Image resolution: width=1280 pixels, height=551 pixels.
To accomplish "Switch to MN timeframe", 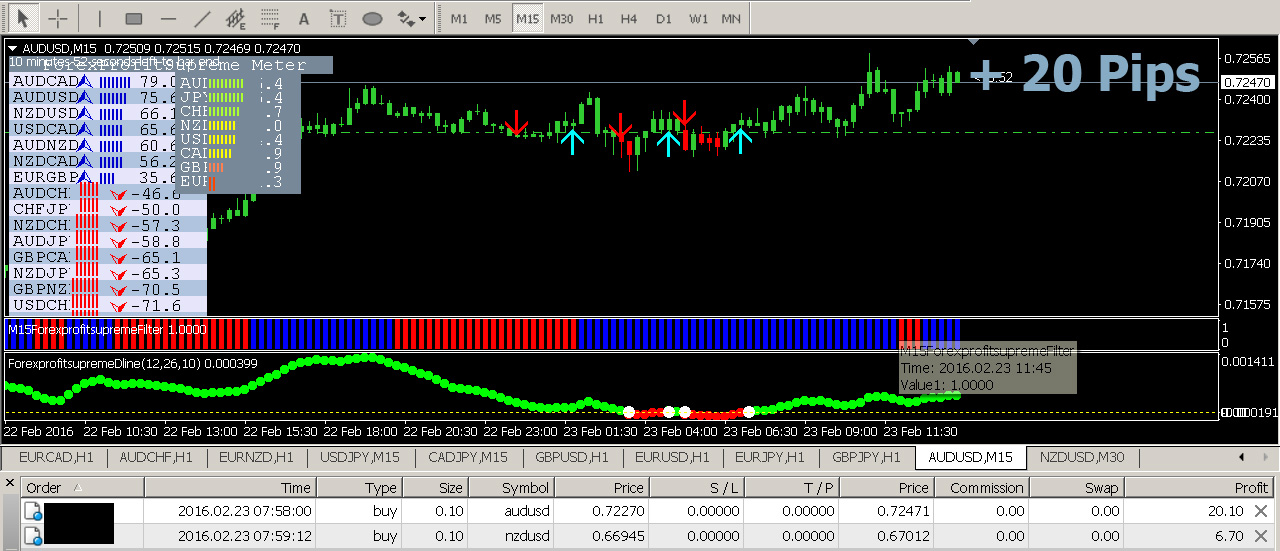I will click(x=732, y=18).
